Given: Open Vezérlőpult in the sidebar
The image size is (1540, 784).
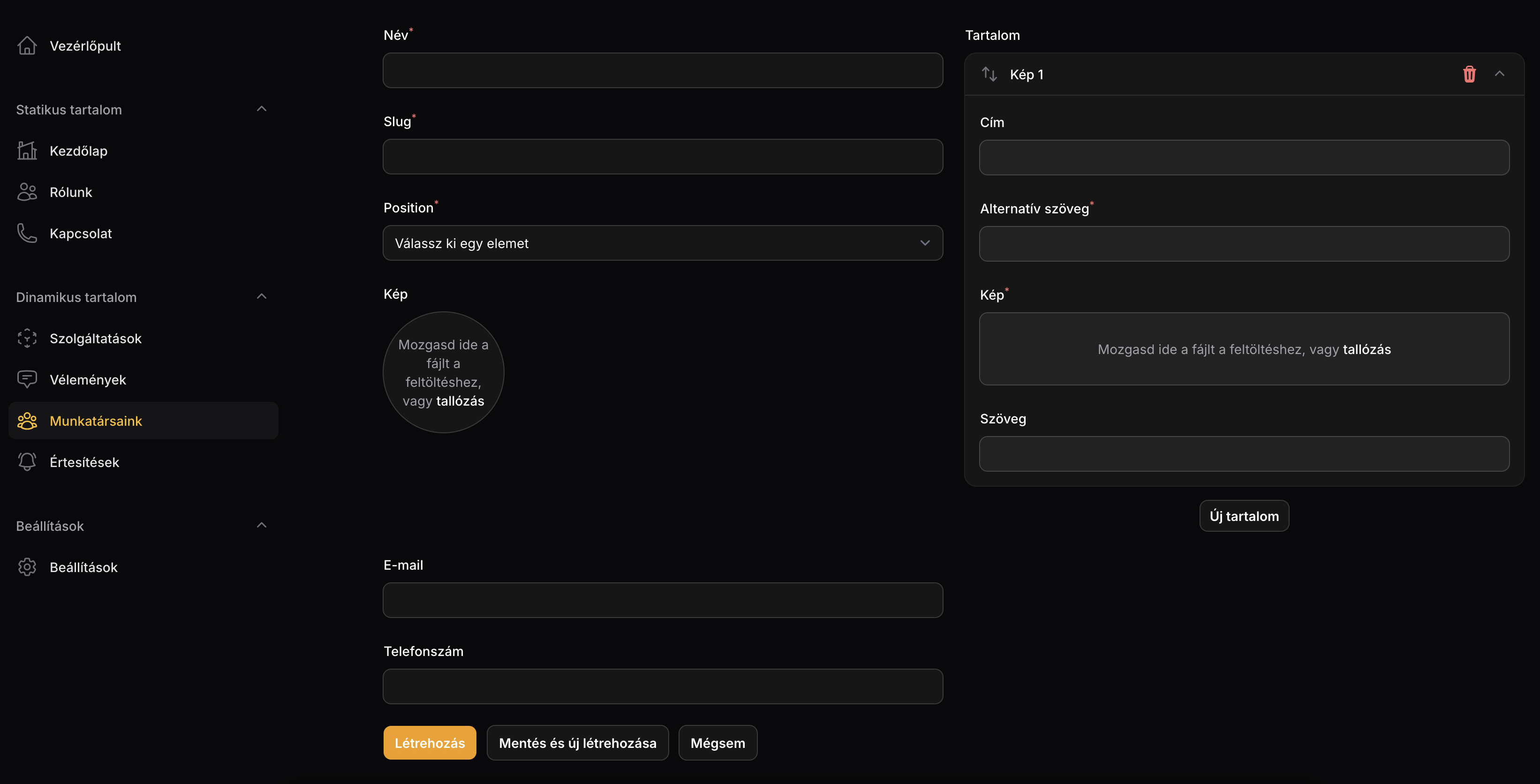Looking at the screenshot, I should [x=143, y=46].
